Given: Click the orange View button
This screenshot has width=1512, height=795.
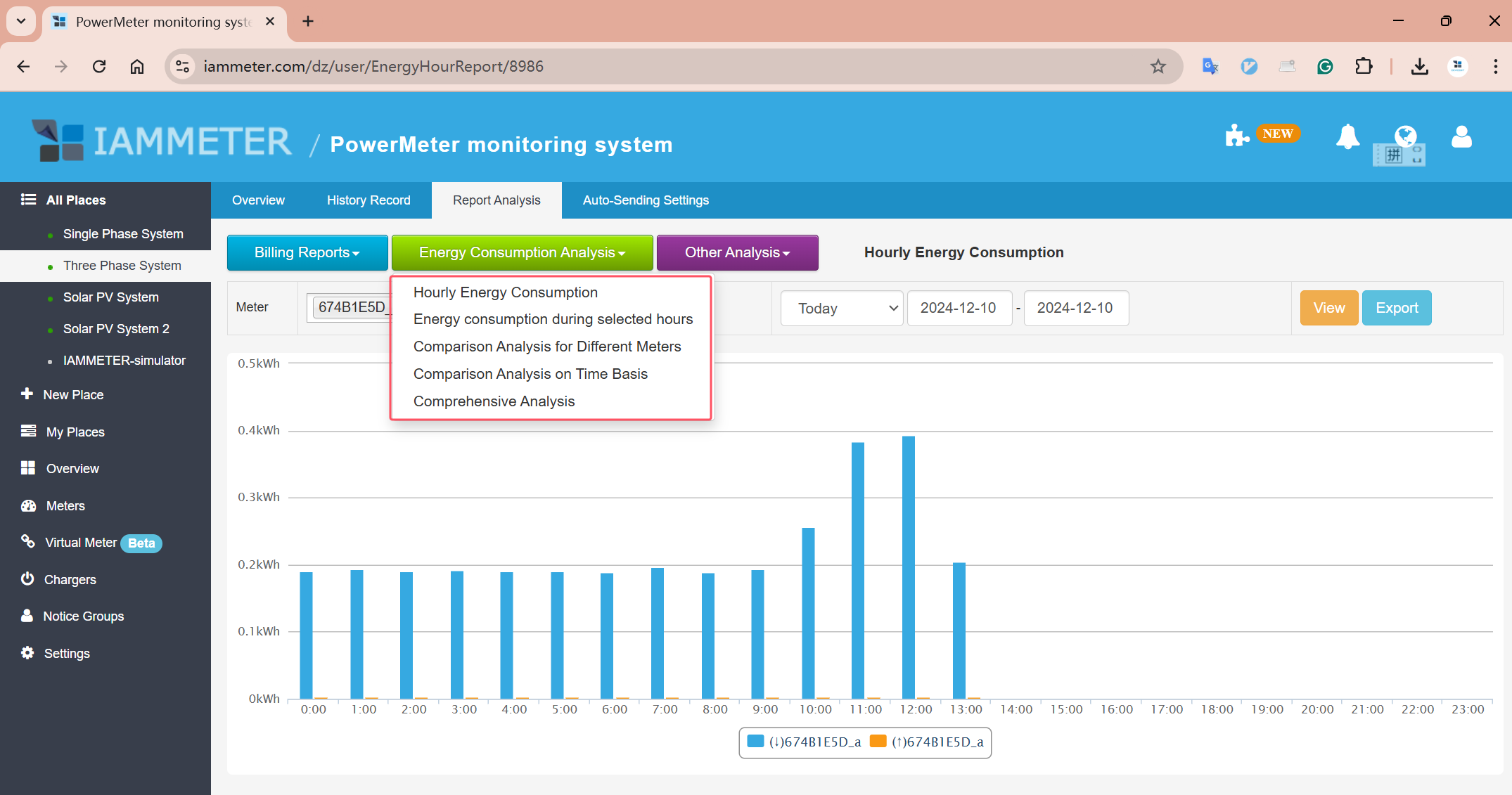Looking at the screenshot, I should [1329, 308].
